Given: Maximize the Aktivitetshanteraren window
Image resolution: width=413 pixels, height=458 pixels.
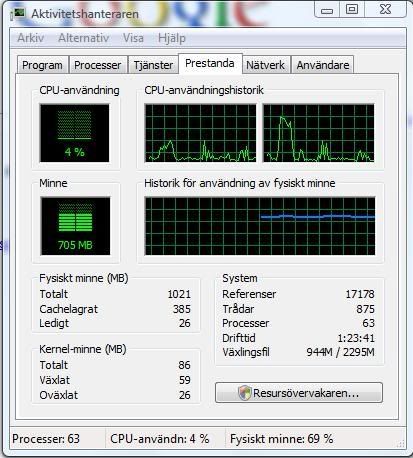Looking at the screenshot, I should point(352,9).
